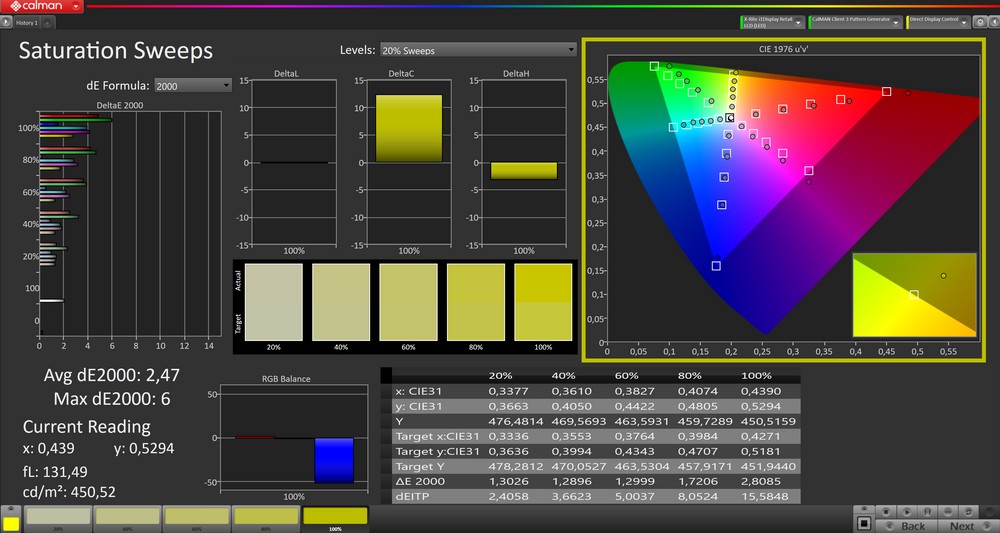Open the dE Formula dropdown

(193, 86)
